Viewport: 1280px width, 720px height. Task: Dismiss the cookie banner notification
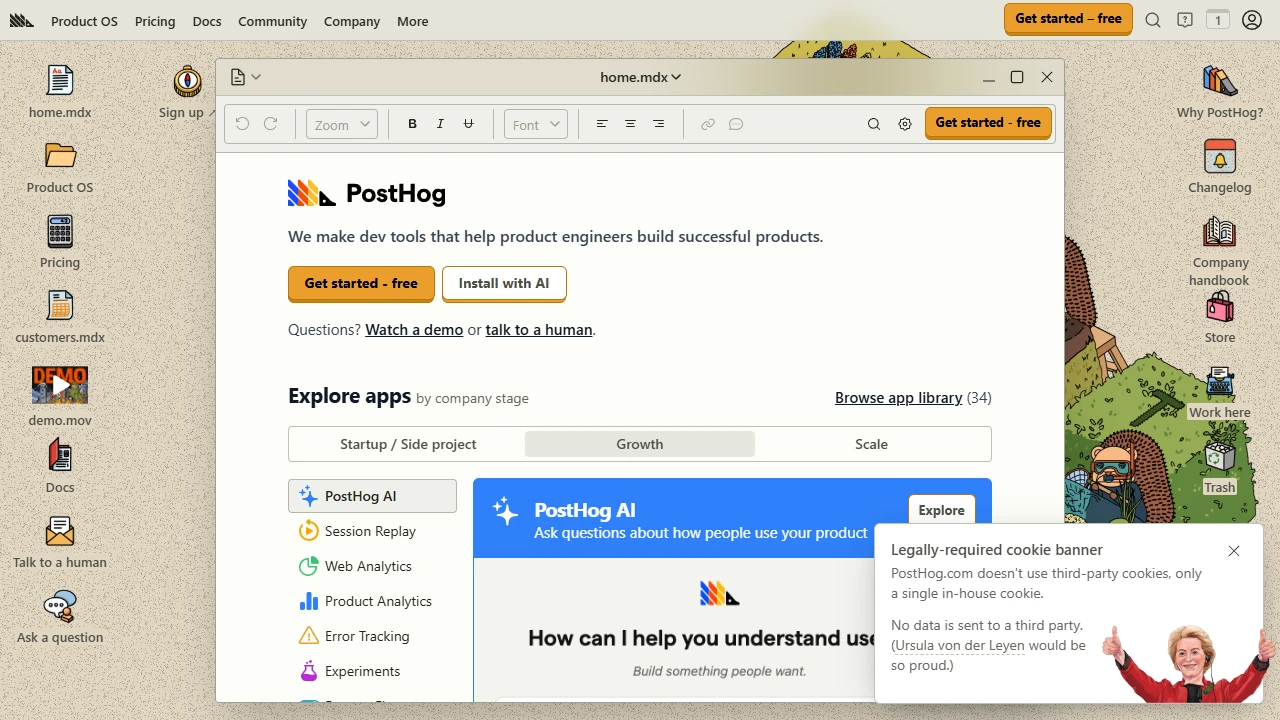click(1233, 551)
